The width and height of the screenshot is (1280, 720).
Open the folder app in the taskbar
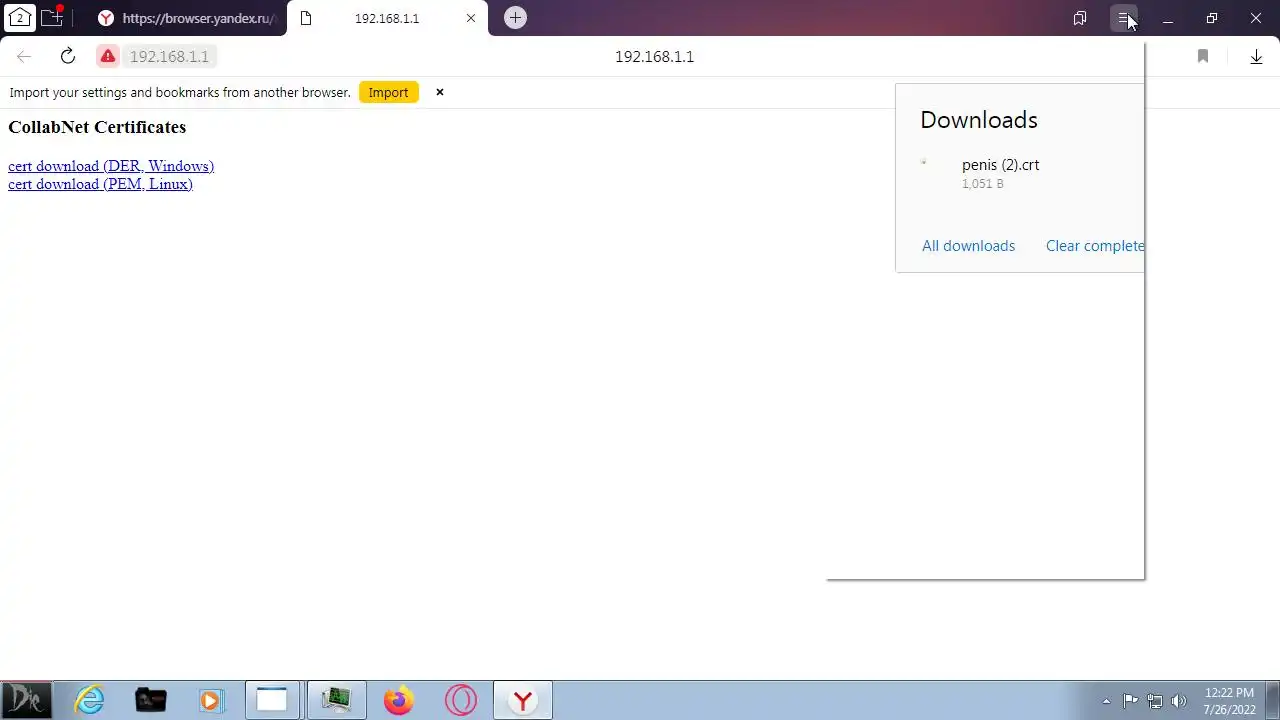pos(150,700)
